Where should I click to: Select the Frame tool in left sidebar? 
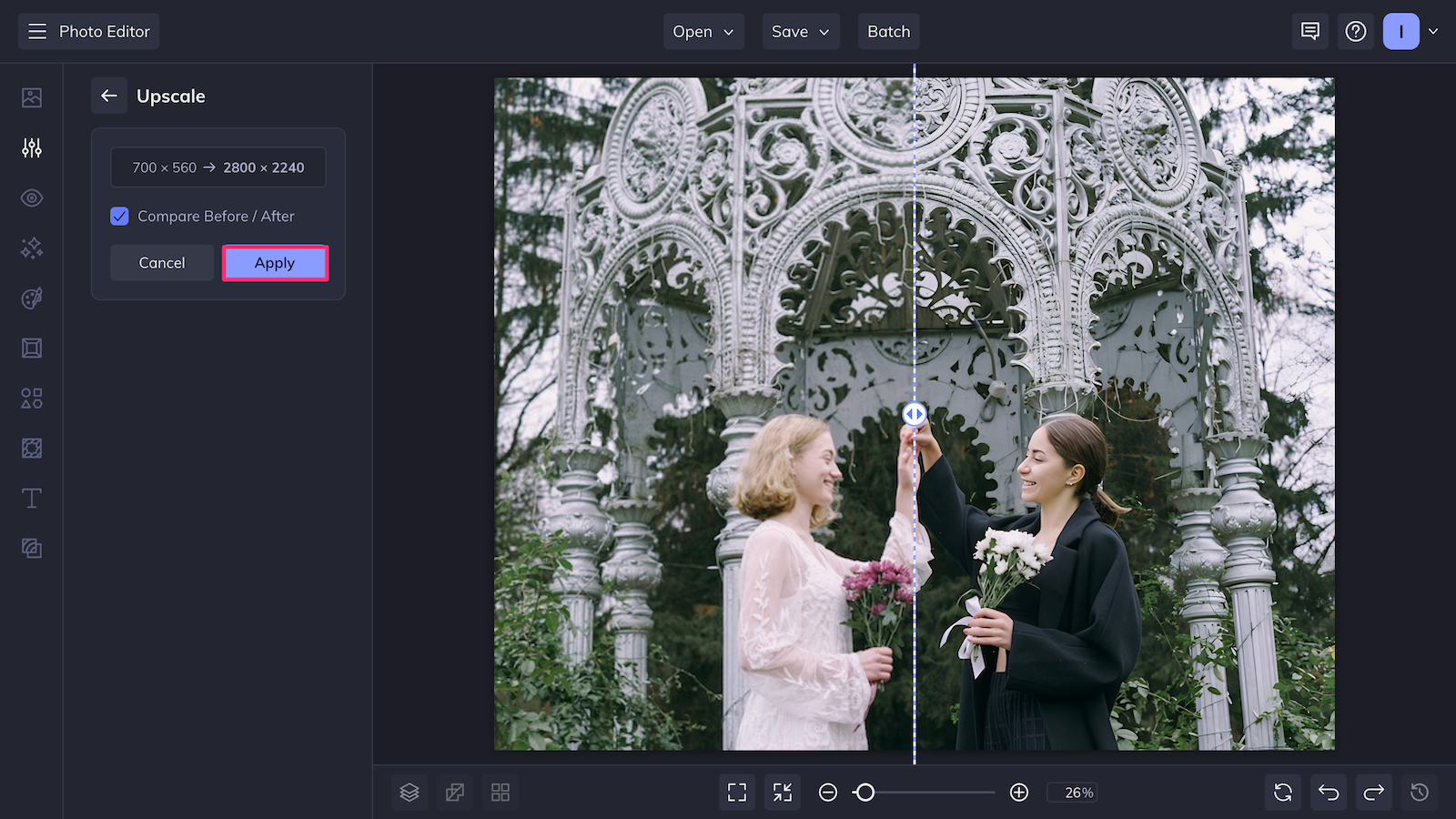[x=31, y=348]
